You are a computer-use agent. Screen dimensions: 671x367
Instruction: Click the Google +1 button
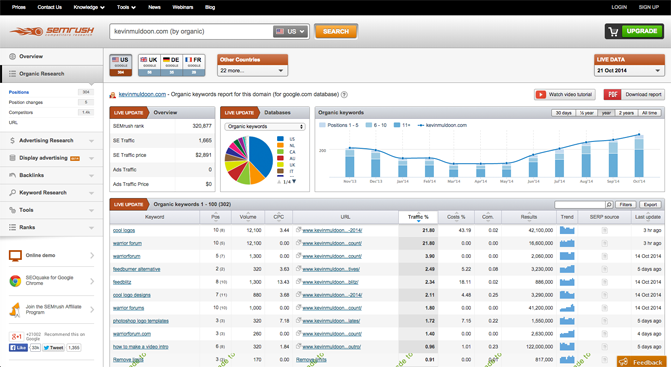point(16,337)
